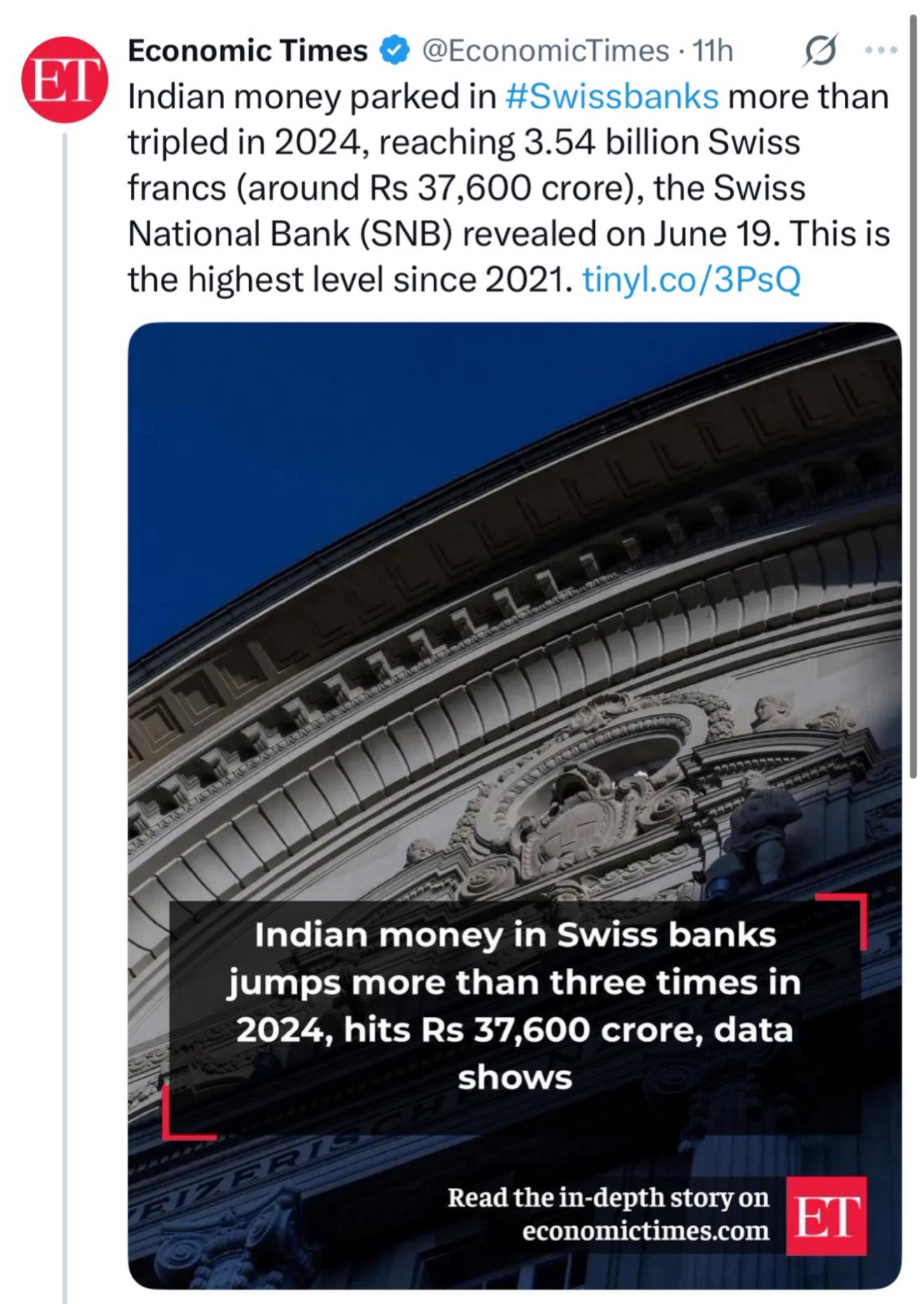
Task: Click the carved Swiss emblem on the building
Action: pyautogui.click(x=587, y=820)
